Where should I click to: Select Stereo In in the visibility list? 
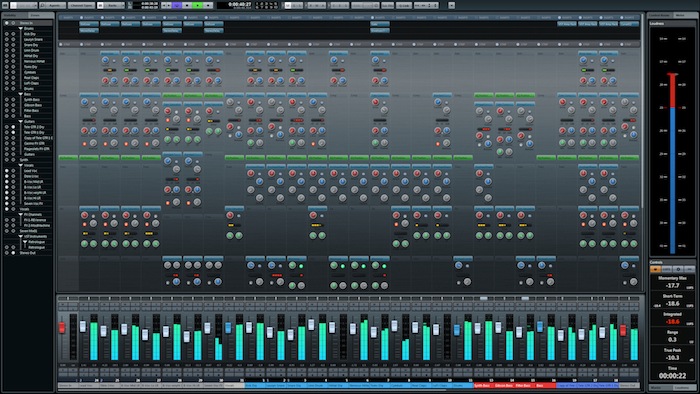(26, 23)
